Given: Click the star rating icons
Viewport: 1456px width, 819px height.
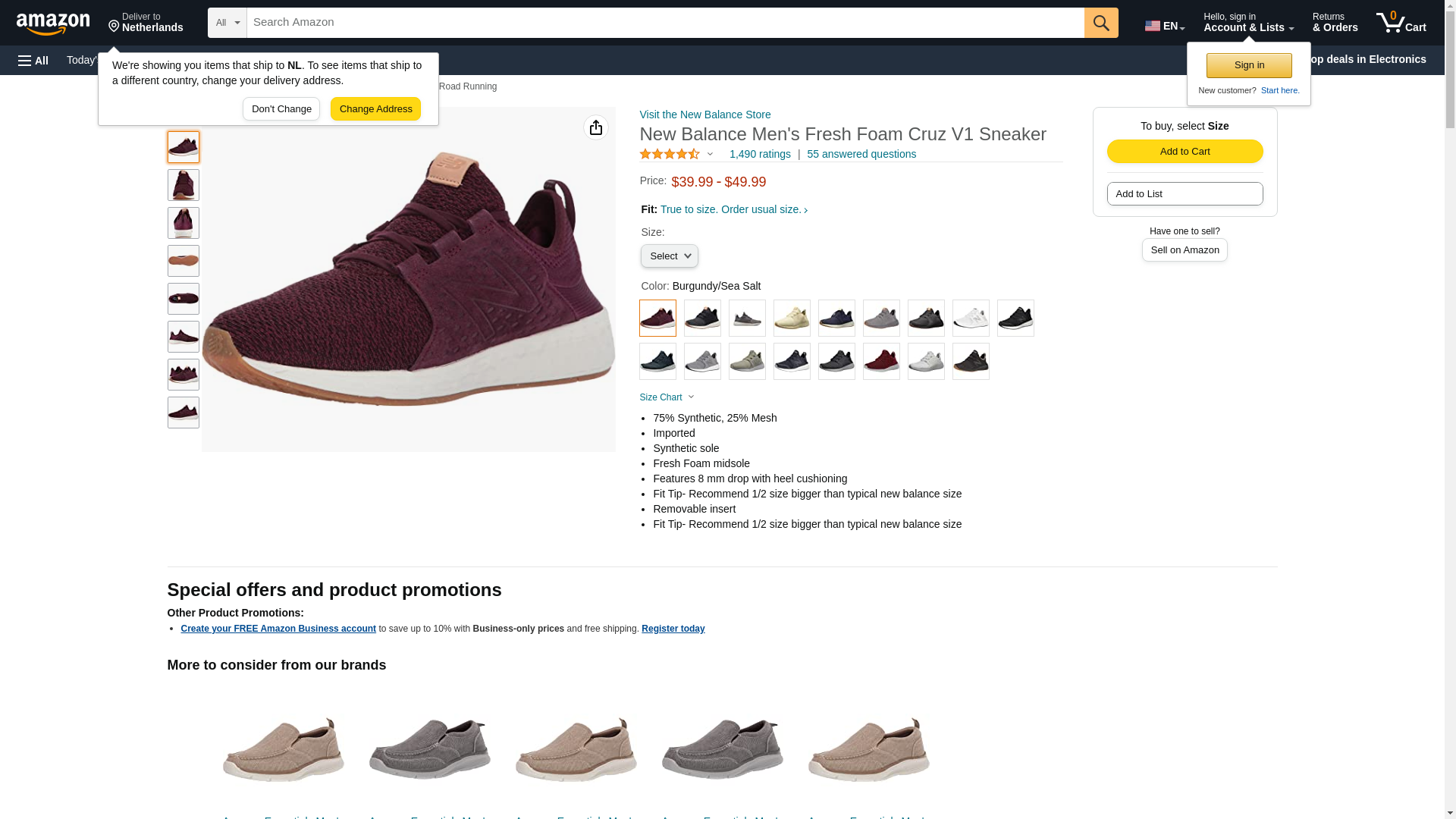Looking at the screenshot, I should (x=670, y=154).
